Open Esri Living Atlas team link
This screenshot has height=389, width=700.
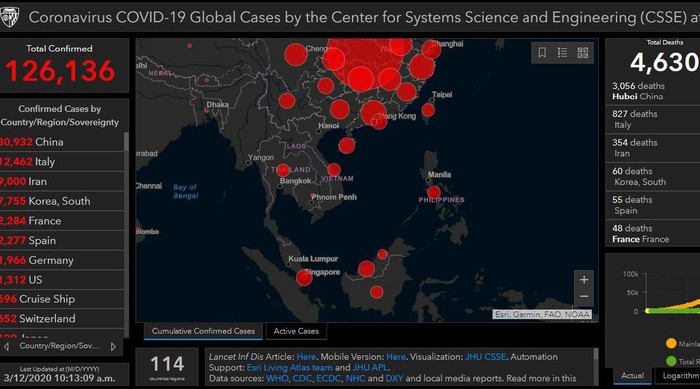[289, 368]
